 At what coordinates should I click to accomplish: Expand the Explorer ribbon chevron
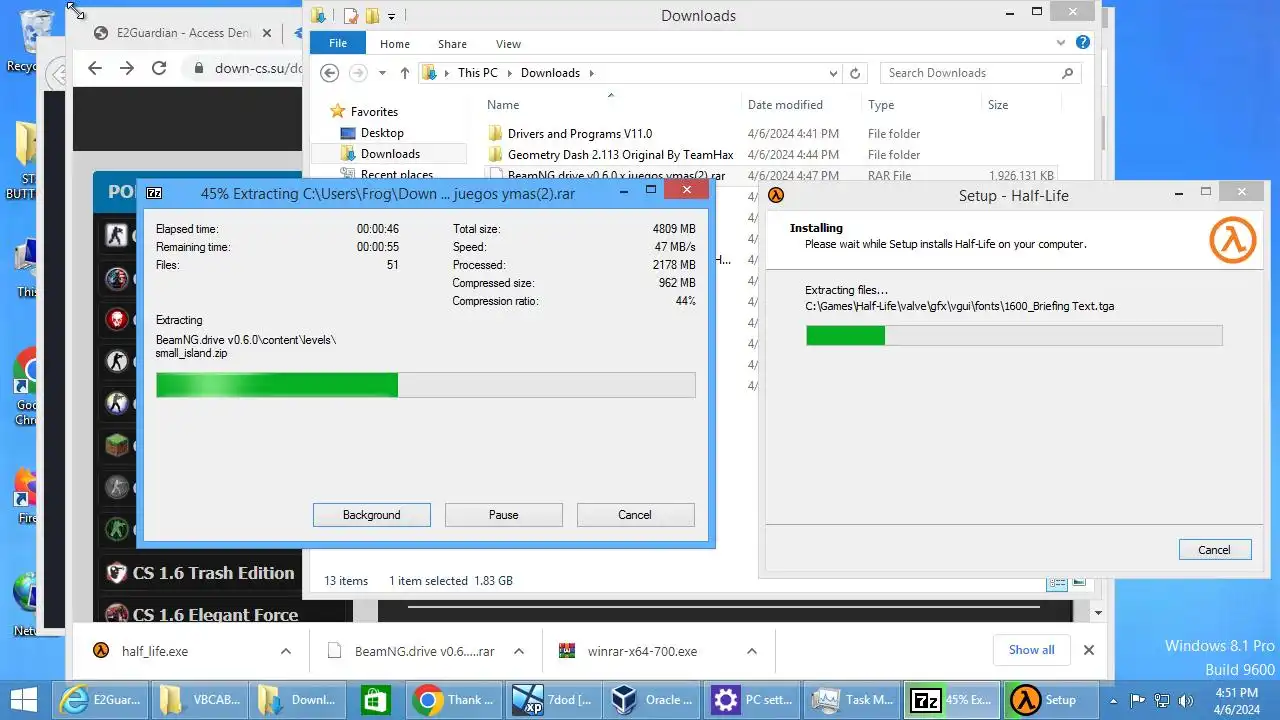click(1062, 43)
